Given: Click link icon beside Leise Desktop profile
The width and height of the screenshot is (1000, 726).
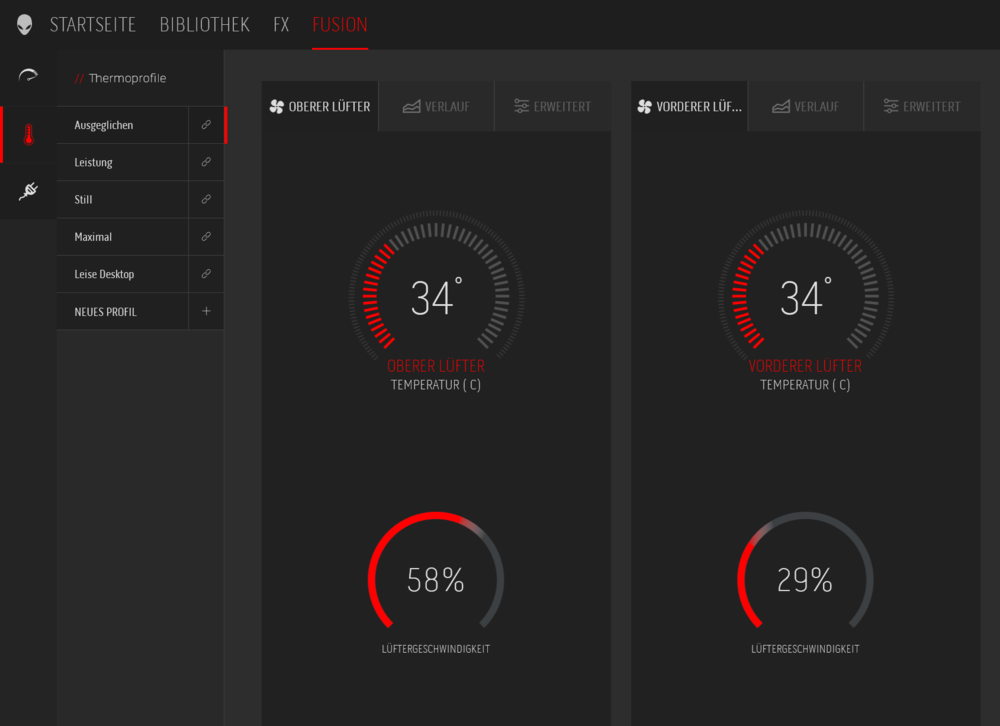Looking at the screenshot, I should [206, 274].
